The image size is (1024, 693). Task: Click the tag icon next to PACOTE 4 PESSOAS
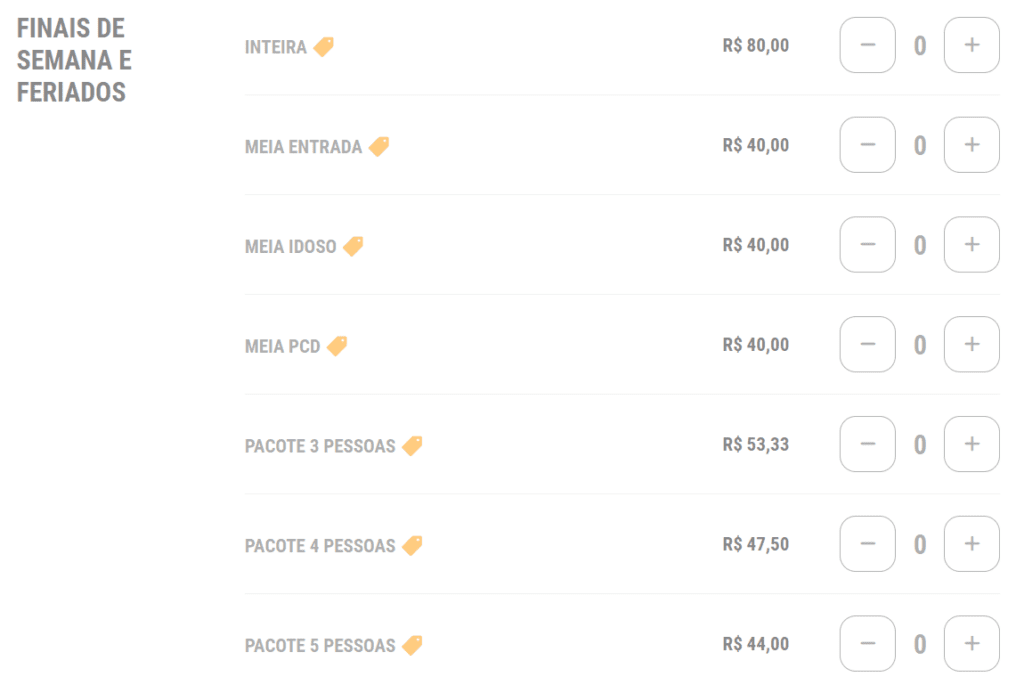412,545
